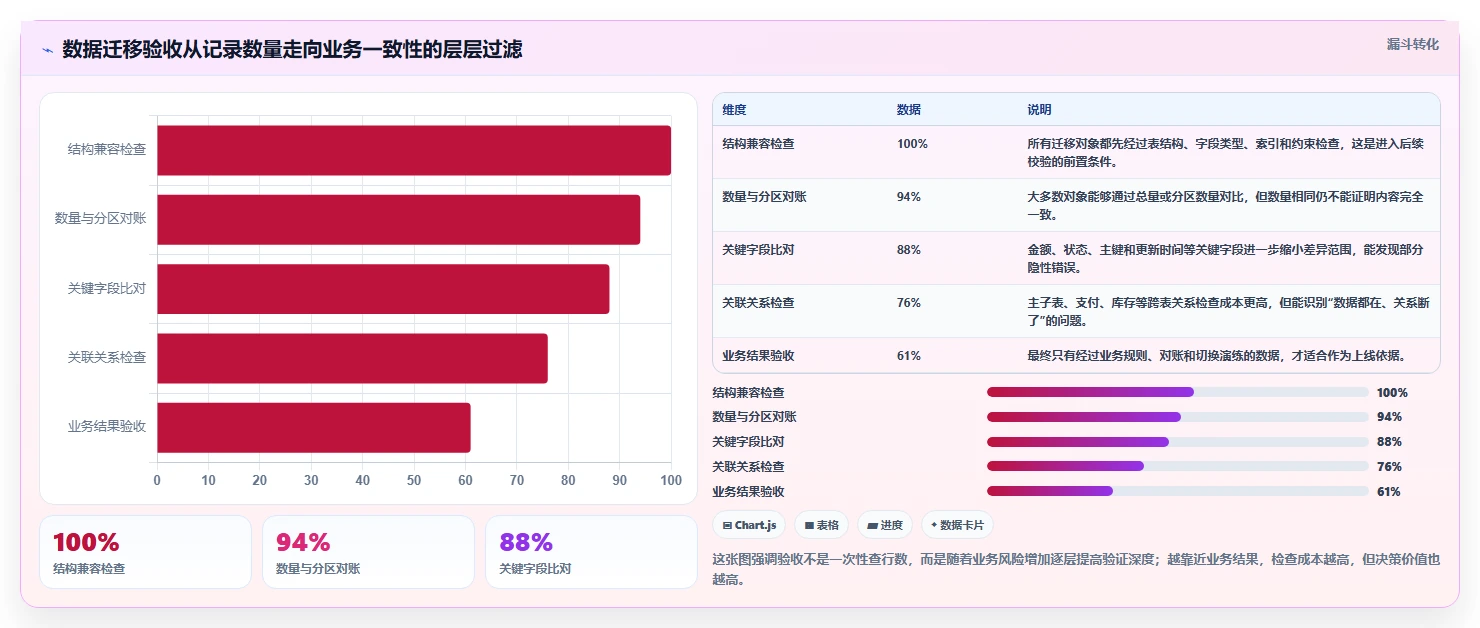Click the 76% label beside progress bar
Screen dimensions: 1480x628
[x=1389, y=467]
